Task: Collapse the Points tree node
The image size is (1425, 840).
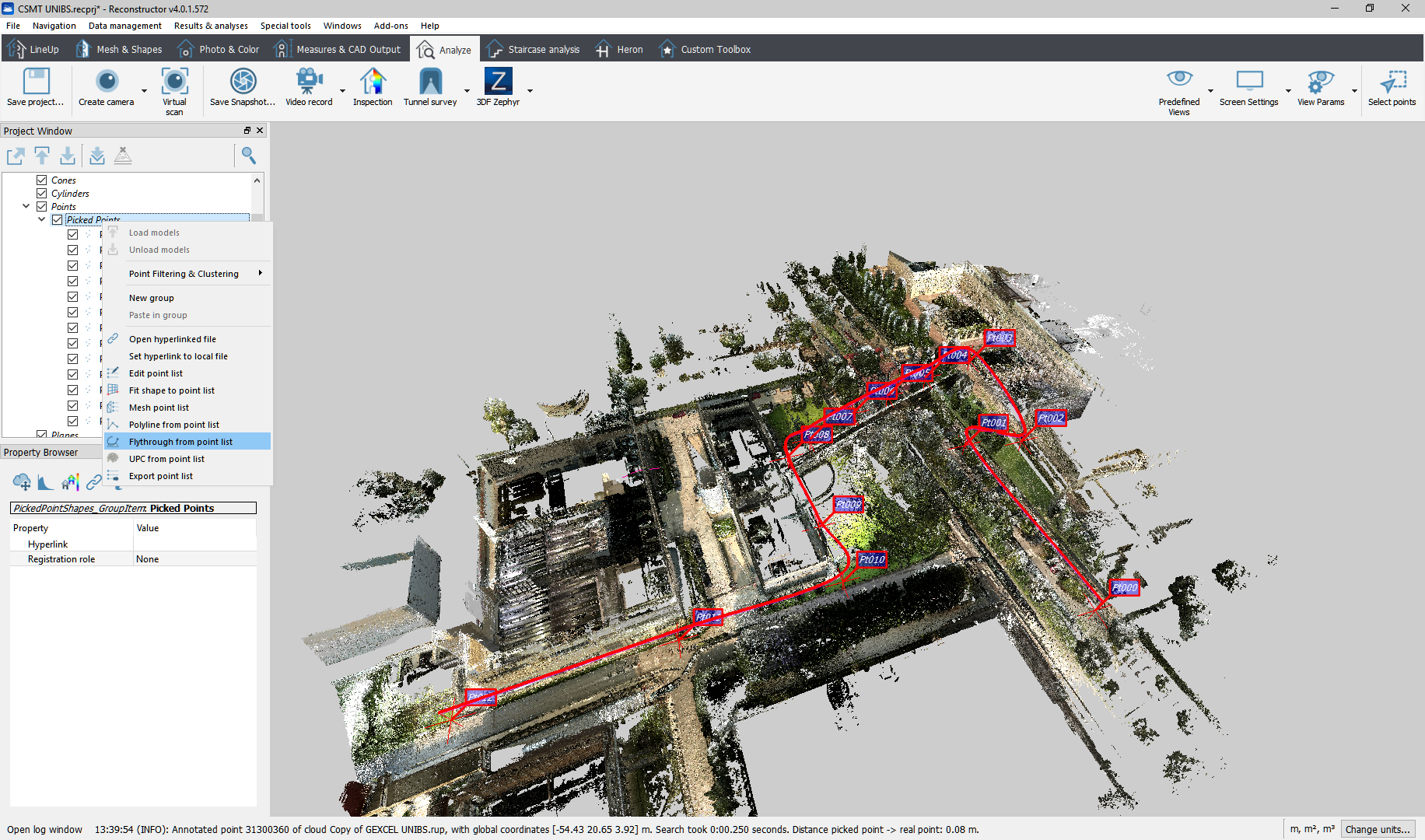Action: click(x=26, y=206)
